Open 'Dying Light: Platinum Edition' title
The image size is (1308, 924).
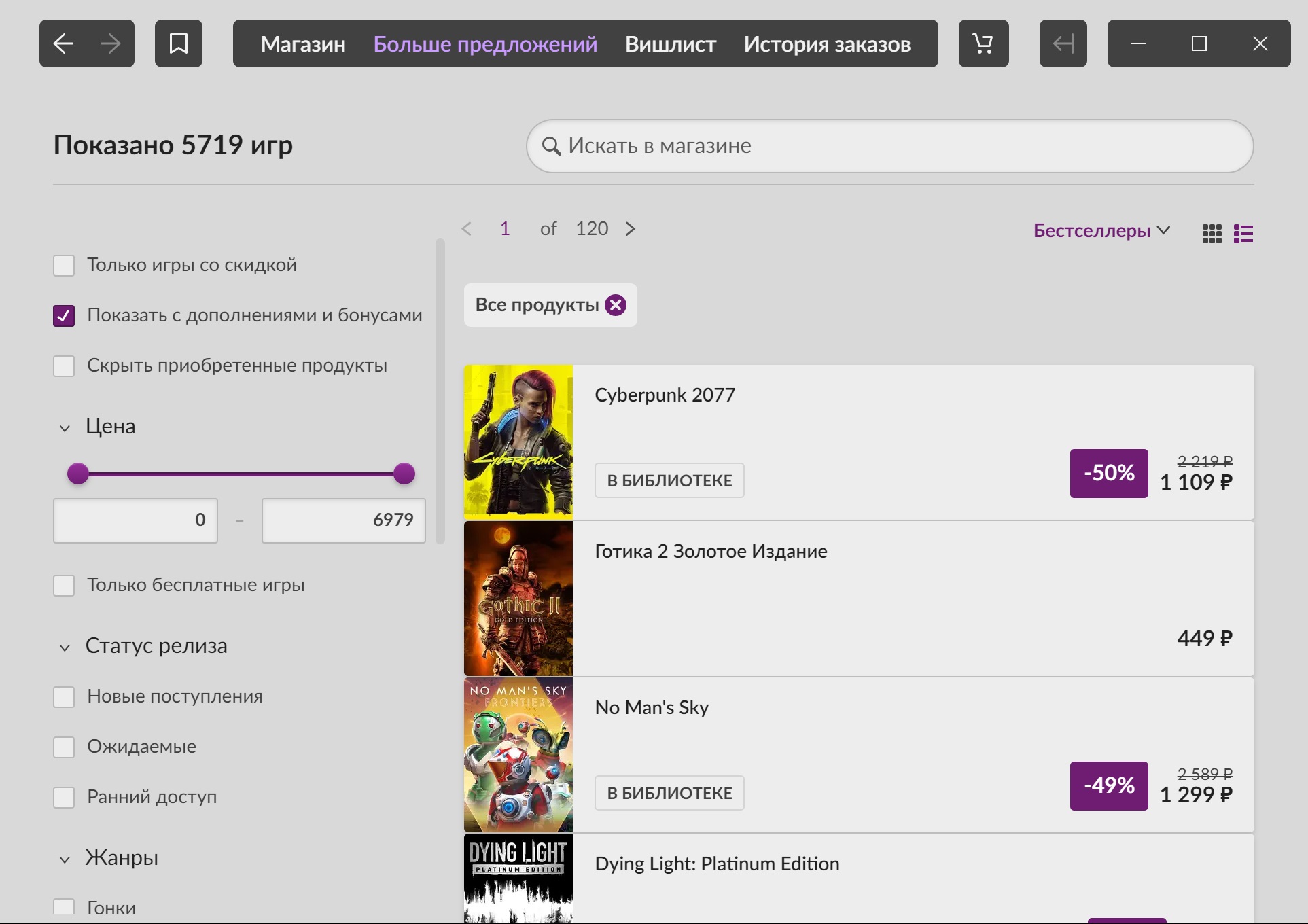pyautogui.click(x=717, y=864)
